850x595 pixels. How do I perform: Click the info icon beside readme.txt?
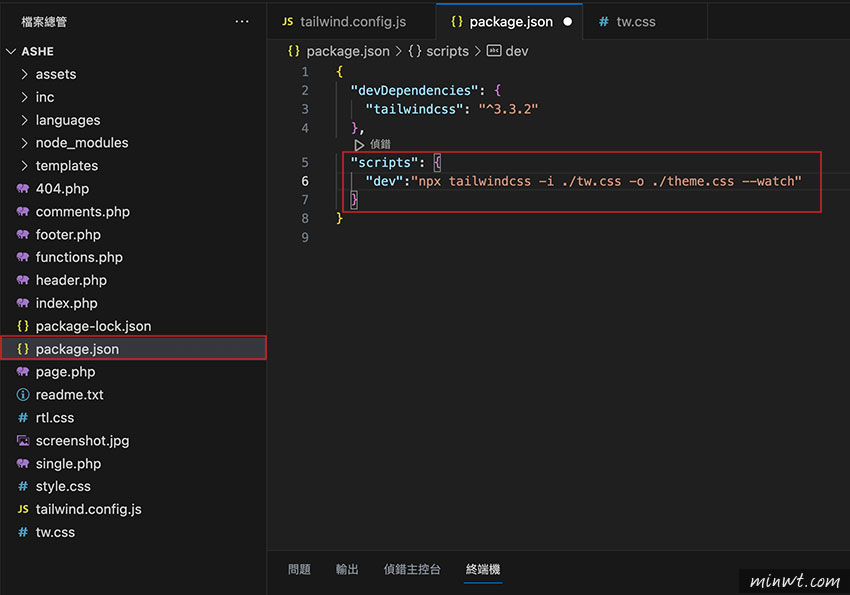23,394
